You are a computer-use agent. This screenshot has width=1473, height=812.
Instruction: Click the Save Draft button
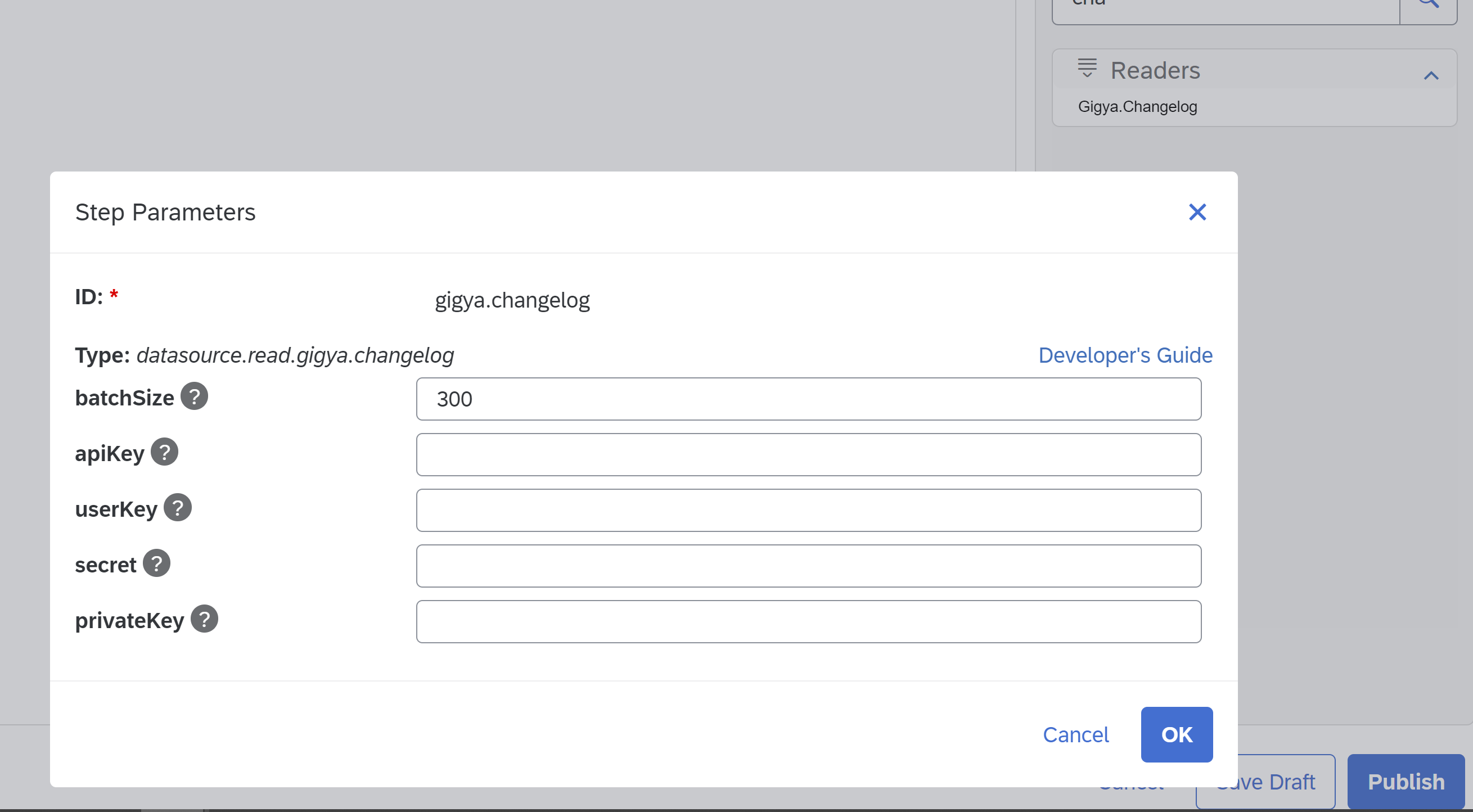pyautogui.click(x=1287, y=782)
